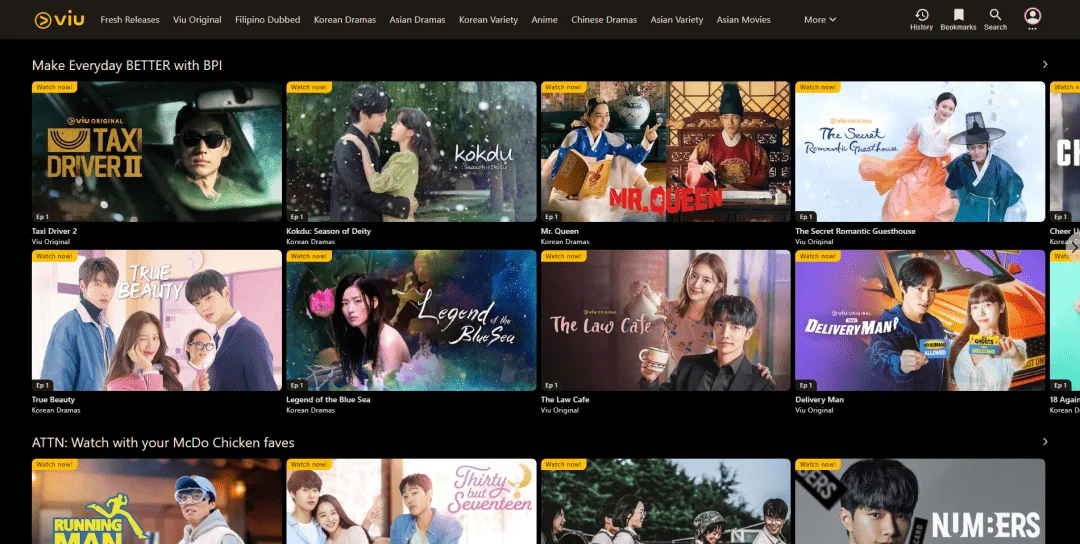Open the viewing History icon
This screenshot has width=1080, height=544.
(x=921, y=14)
